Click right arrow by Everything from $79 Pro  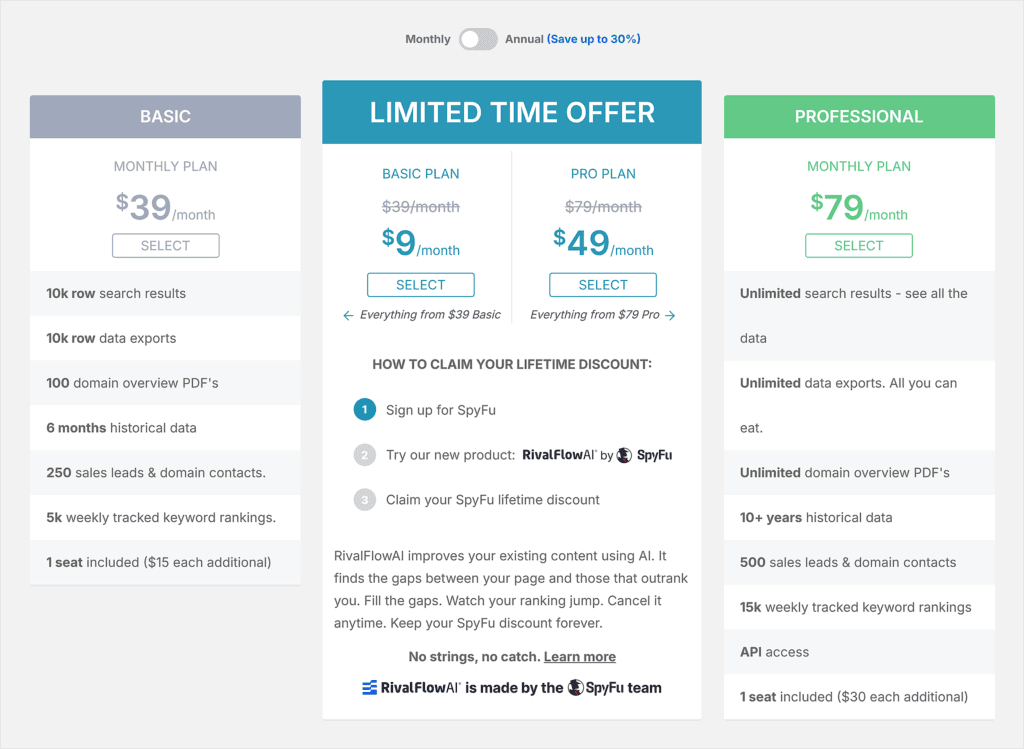670,315
